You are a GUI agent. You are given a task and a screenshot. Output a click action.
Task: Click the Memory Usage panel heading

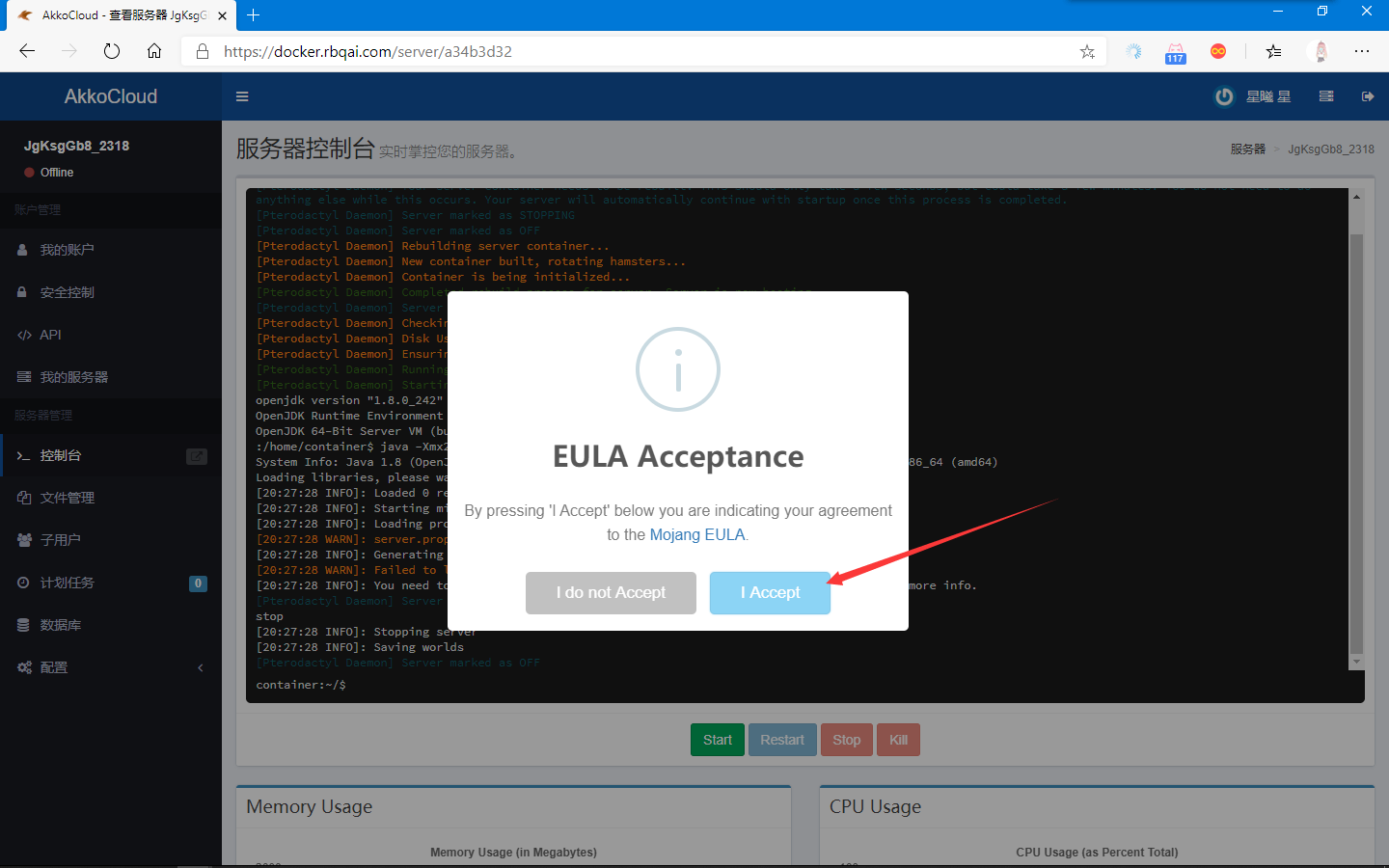[310, 806]
